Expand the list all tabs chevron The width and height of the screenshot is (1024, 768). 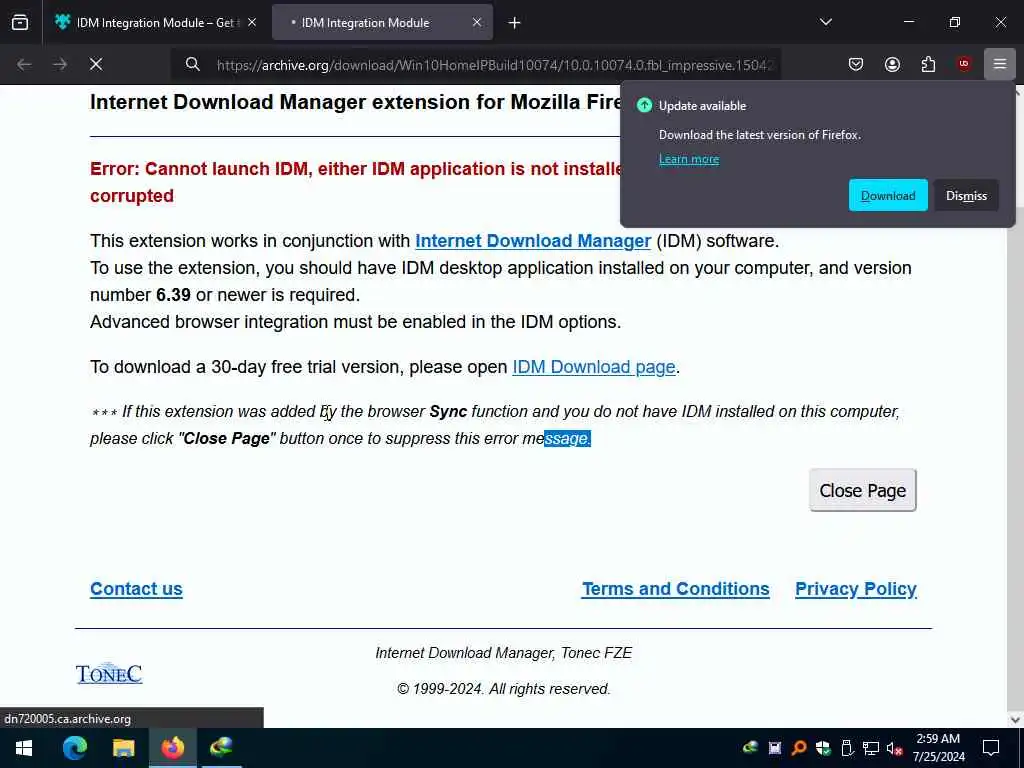825,22
